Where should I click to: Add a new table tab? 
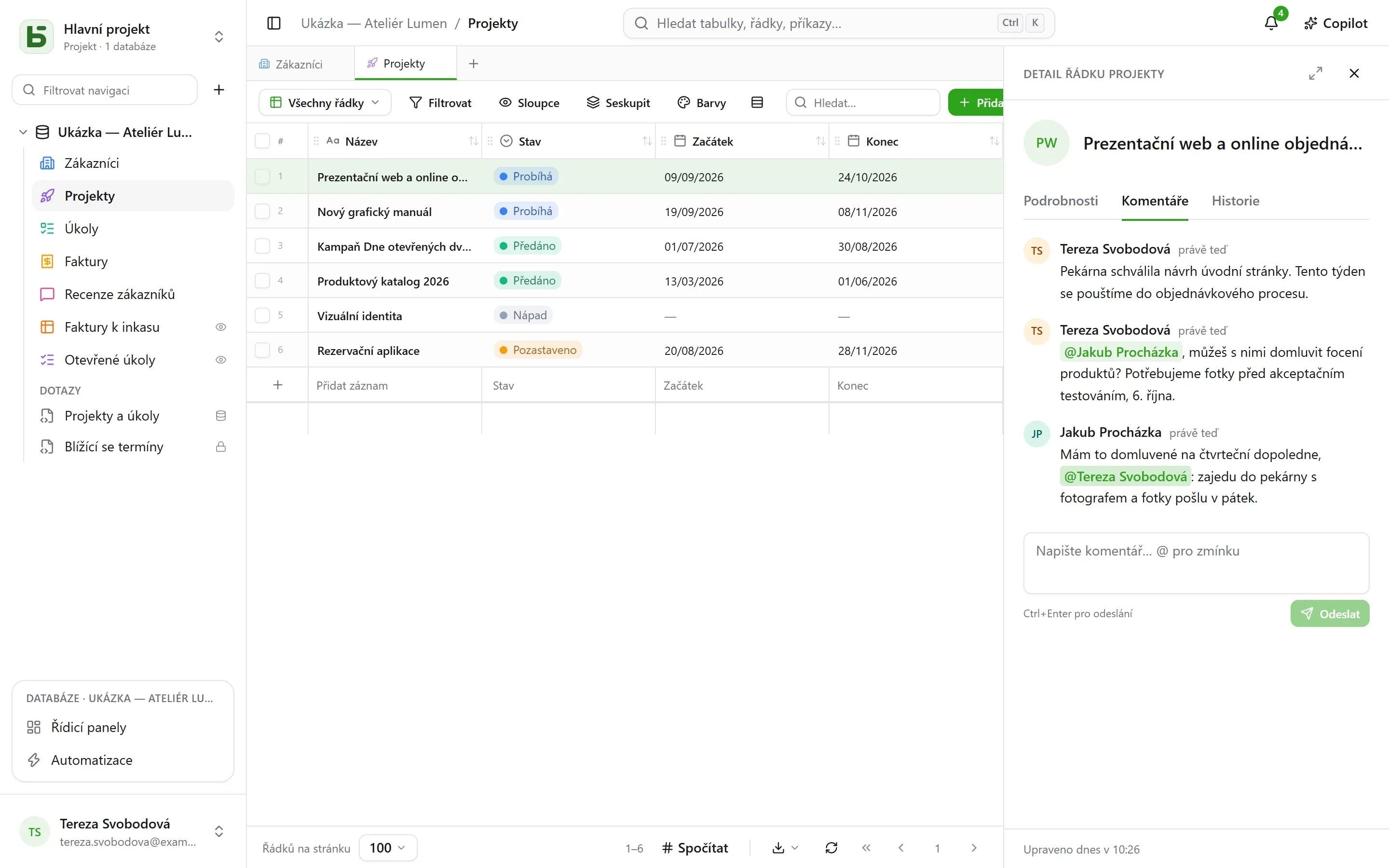(x=474, y=64)
